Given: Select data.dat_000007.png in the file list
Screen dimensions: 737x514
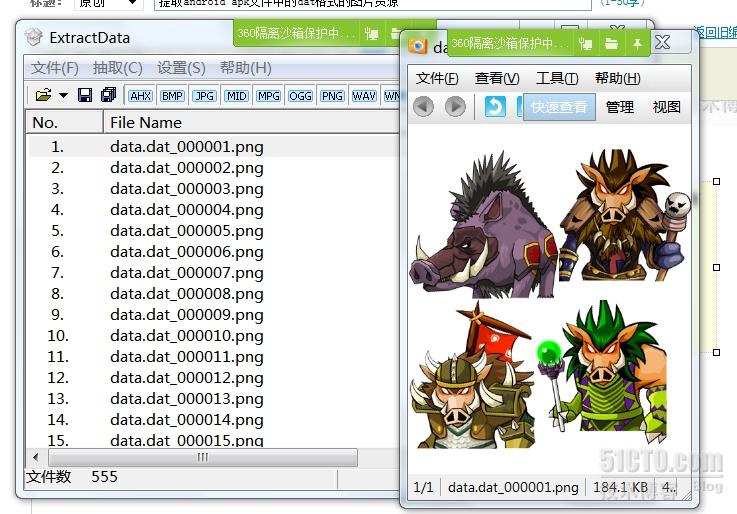Looking at the screenshot, I should 187,273.
